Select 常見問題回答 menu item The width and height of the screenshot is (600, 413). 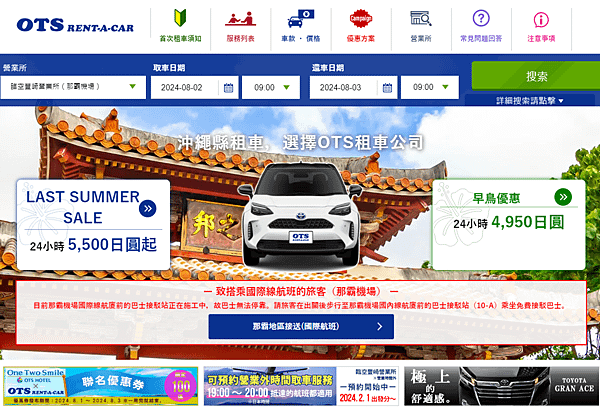pos(481,39)
